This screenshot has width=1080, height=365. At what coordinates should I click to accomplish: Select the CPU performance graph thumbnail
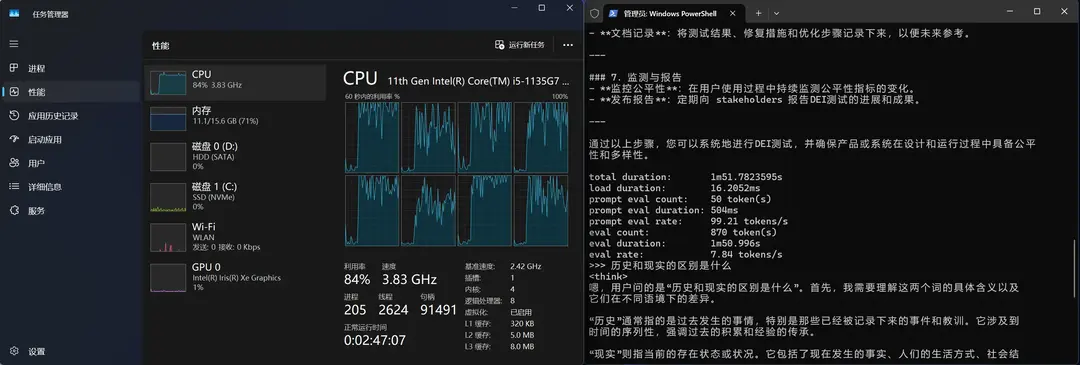[168, 83]
